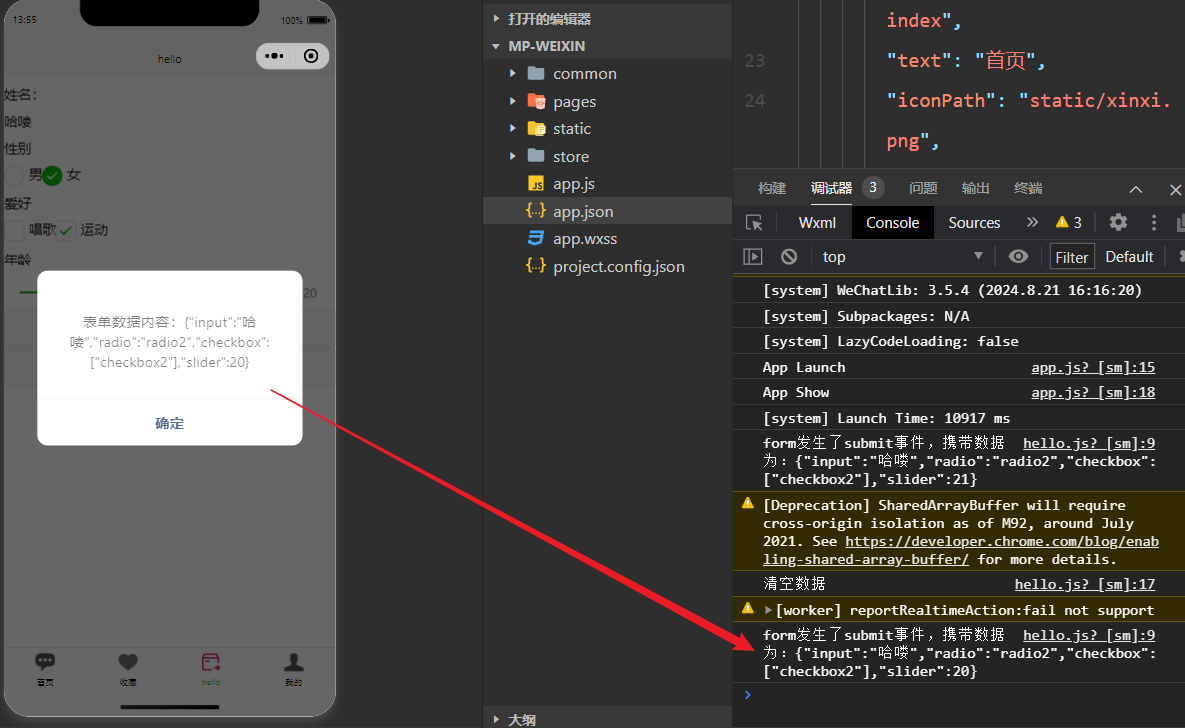Tap the 首页 chat tab bar icon
Screen dimensions: 1185x728
45,662
